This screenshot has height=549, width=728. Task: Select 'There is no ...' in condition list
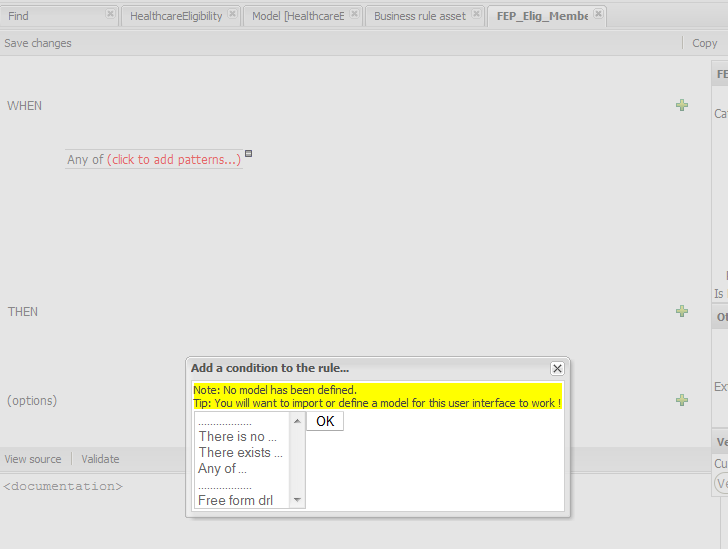(x=237, y=436)
